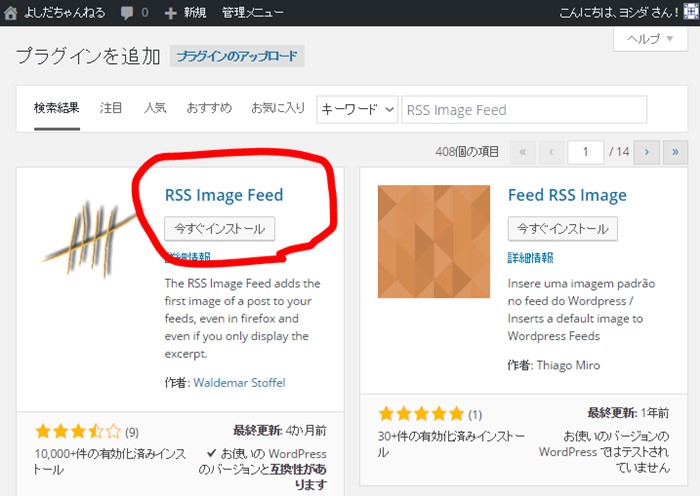The image size is (700, 496).
Task: Click the home icon in admin bar
Action: pyautogui.click(x=11, y=13)
